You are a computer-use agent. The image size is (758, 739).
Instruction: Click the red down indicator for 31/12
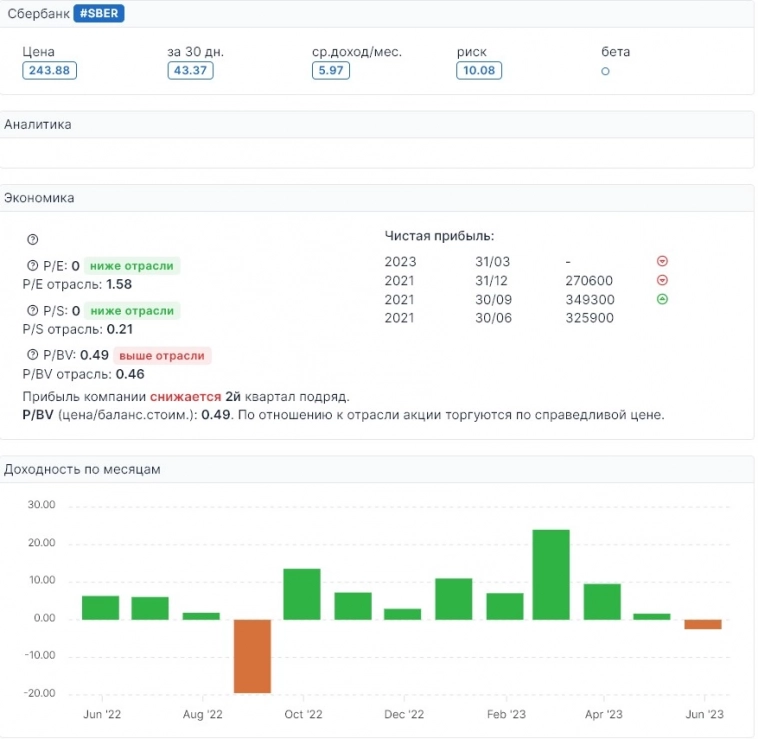[x=661, y=281]
